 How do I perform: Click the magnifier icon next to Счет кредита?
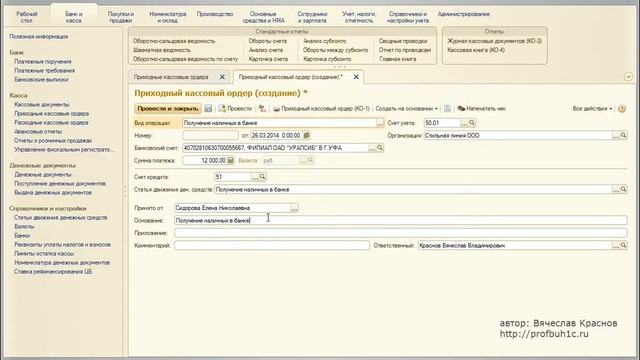[262, 177]
